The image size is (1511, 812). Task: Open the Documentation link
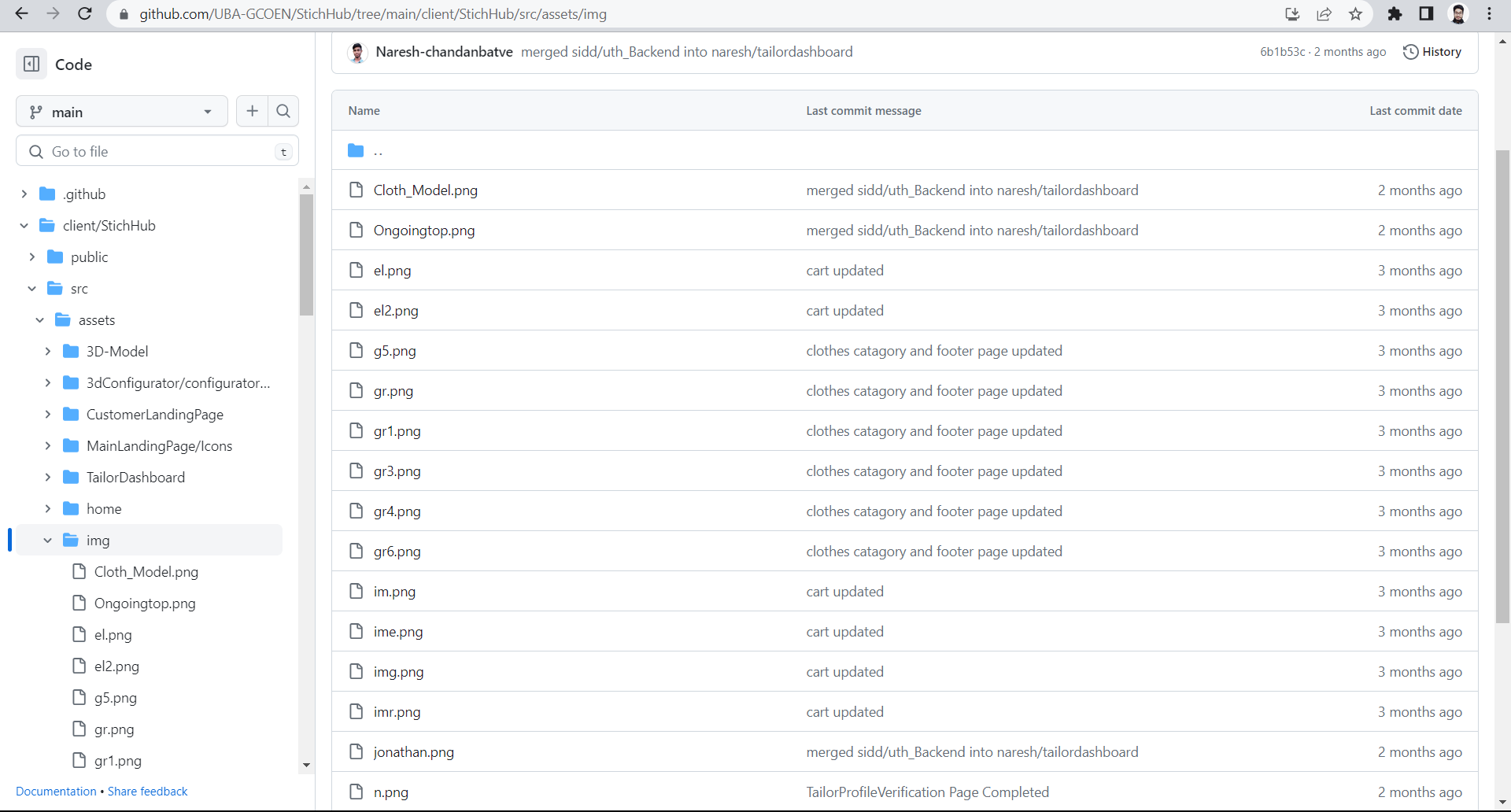point(55,791)
